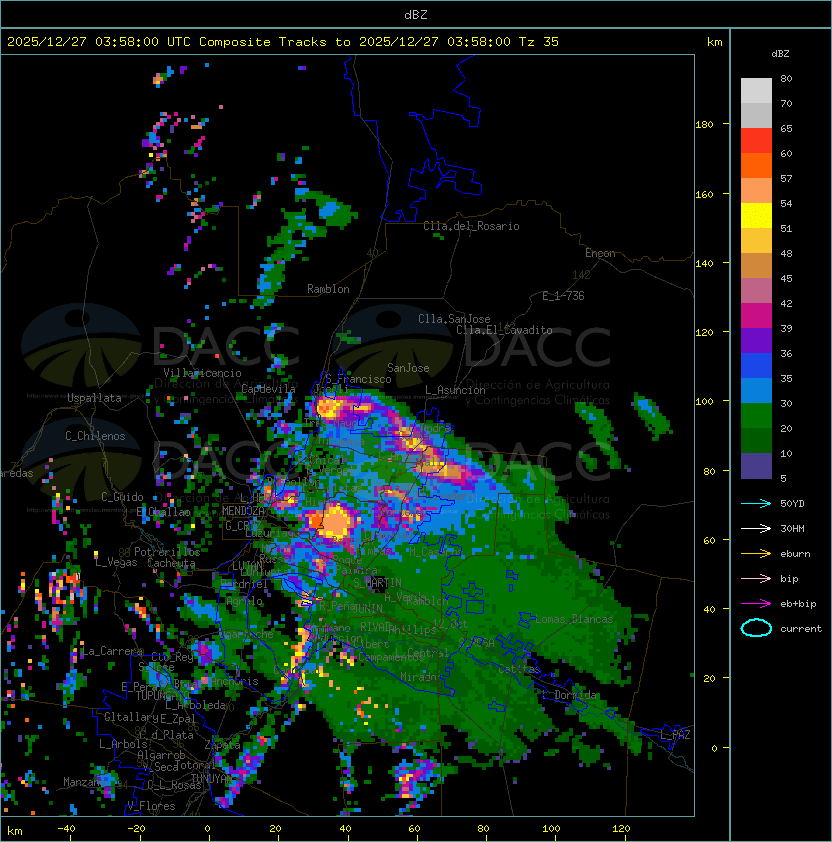Click the 'S_MARTIN' town label
This screenshot has height=842, width=832.
[378, 582]
